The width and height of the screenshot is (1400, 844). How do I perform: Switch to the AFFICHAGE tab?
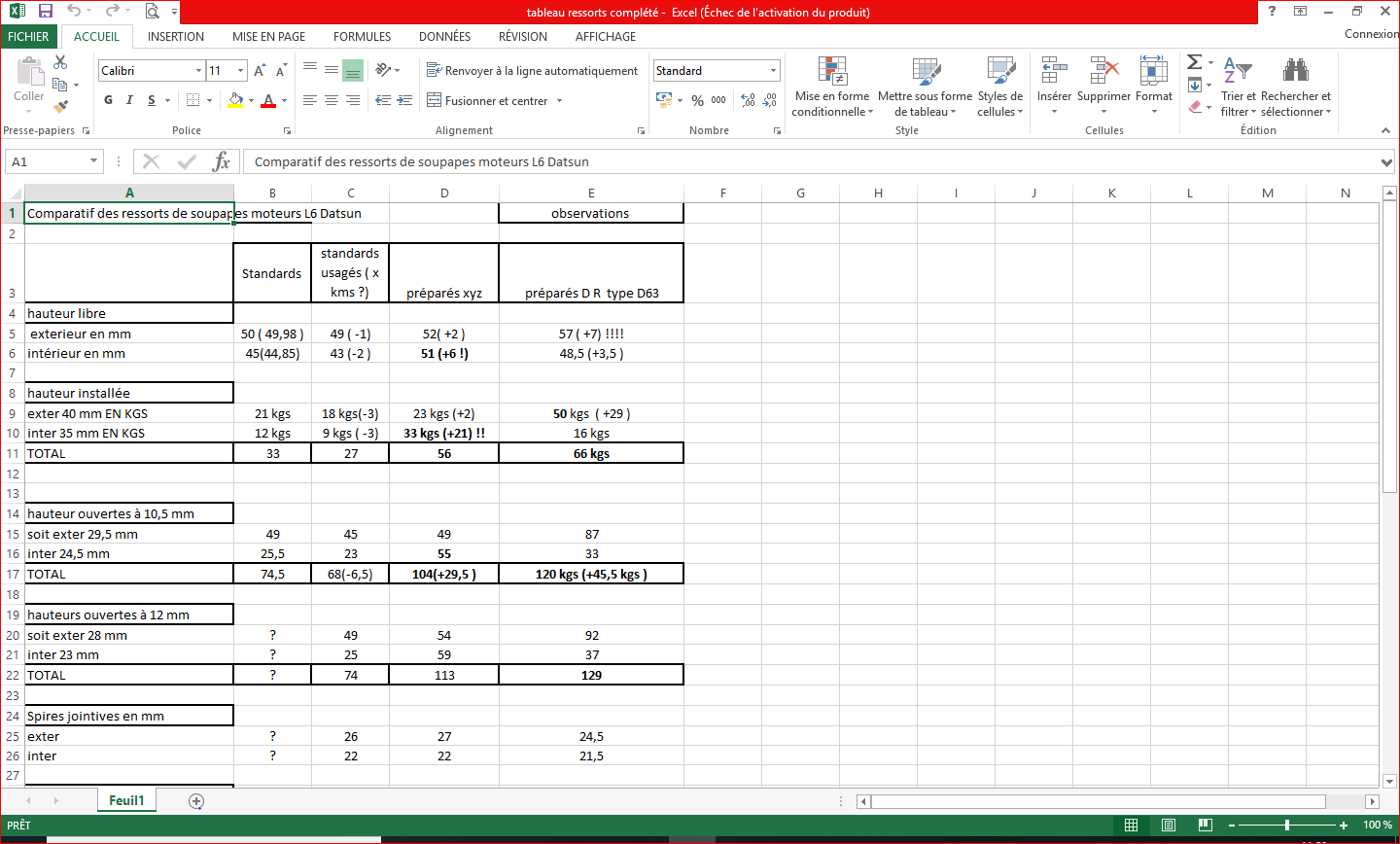(x=606, y=36)
